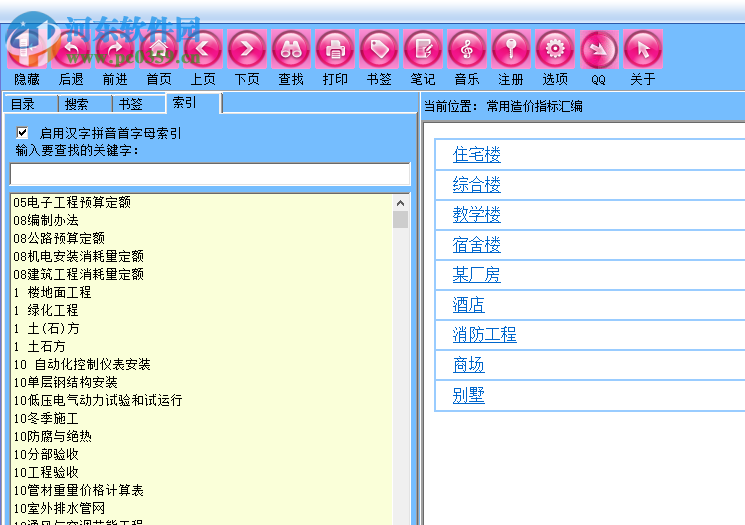
Task: Click the 关于 (About) cursor icon
Action: pos(643,48)
